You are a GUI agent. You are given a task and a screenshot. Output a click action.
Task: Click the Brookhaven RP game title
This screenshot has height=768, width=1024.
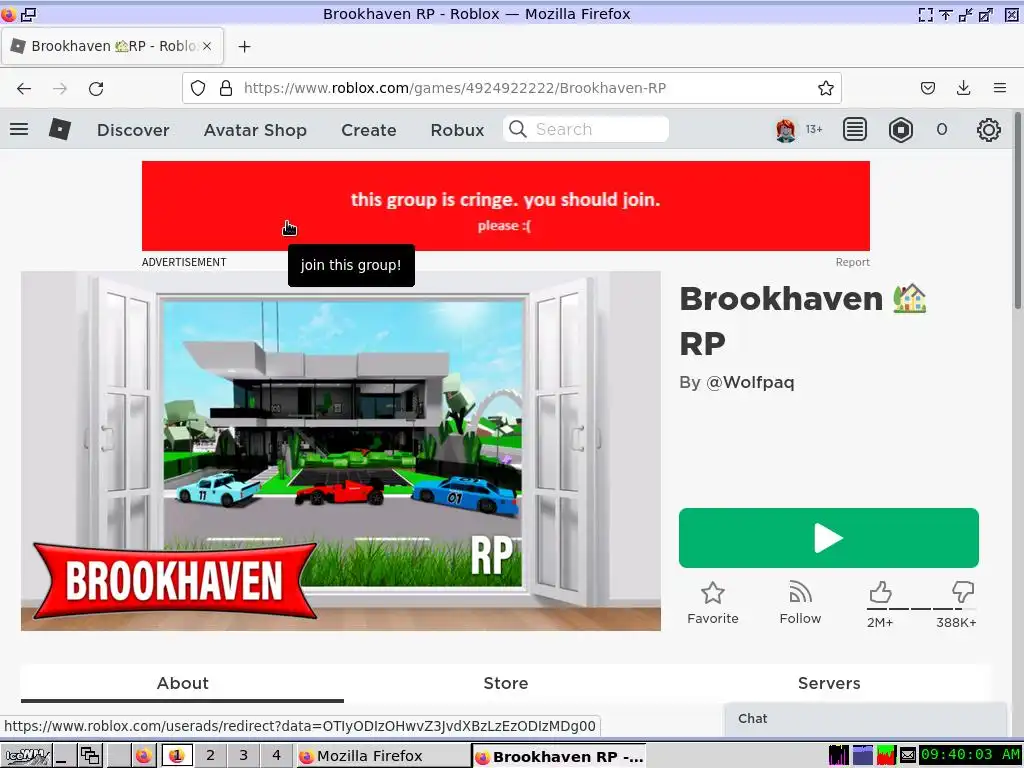pyautogui.click(x=803, y=321)
